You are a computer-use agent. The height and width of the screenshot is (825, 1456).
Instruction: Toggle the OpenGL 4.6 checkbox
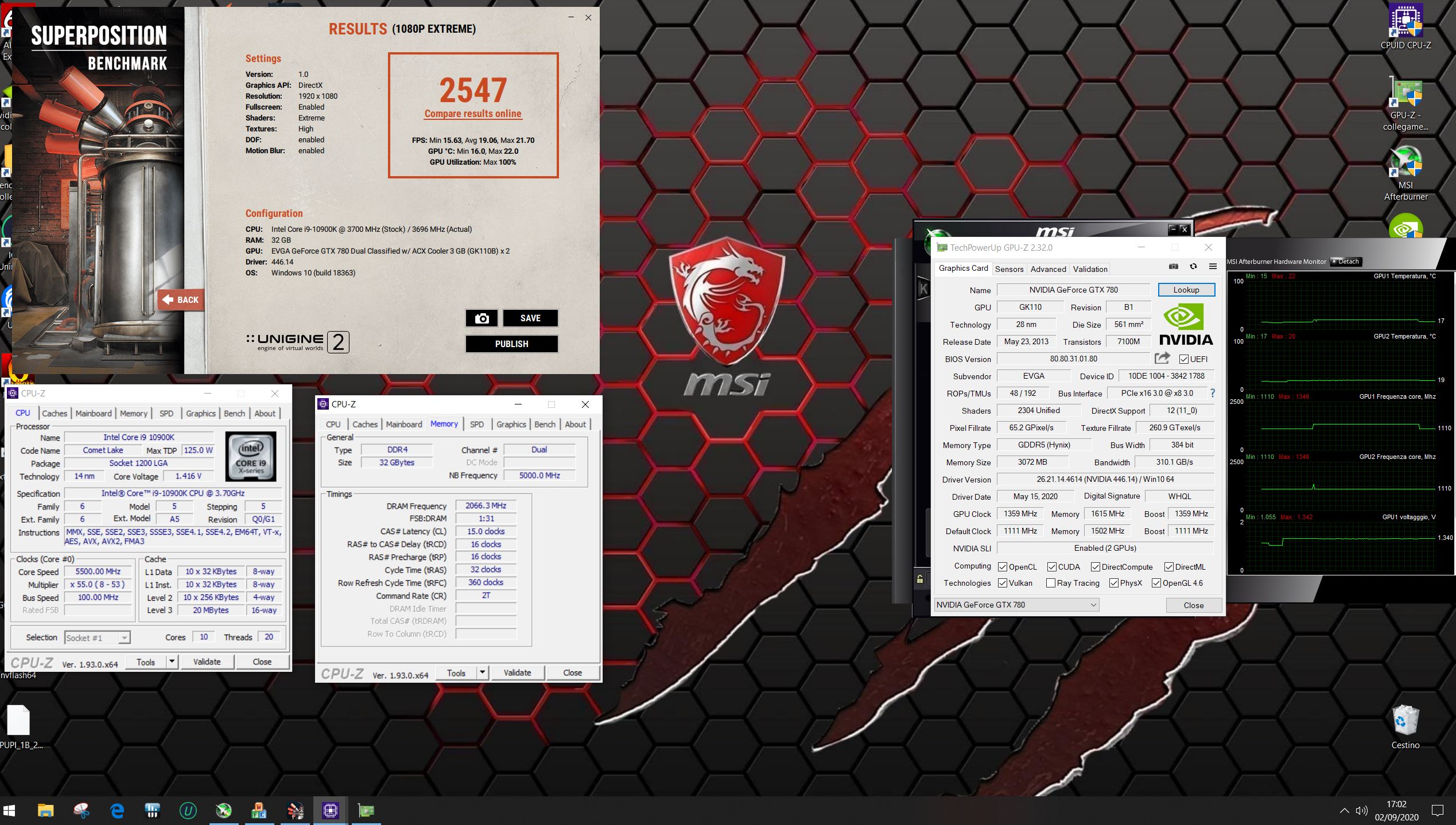coord(1156,583)
